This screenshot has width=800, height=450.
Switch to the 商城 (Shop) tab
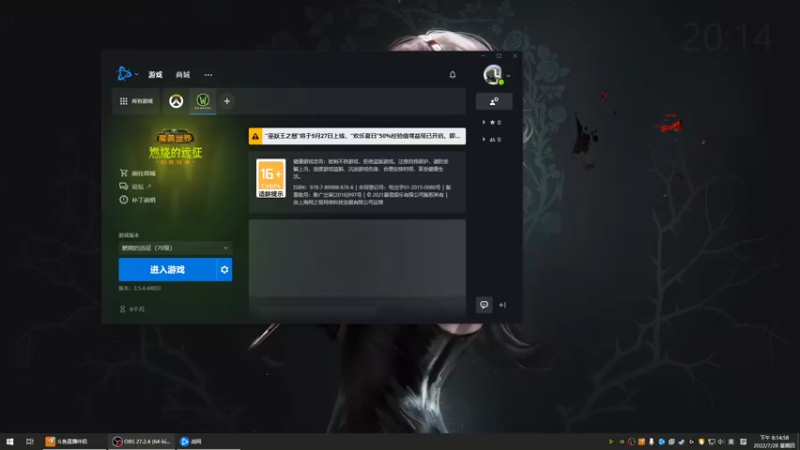pos(183,74)
